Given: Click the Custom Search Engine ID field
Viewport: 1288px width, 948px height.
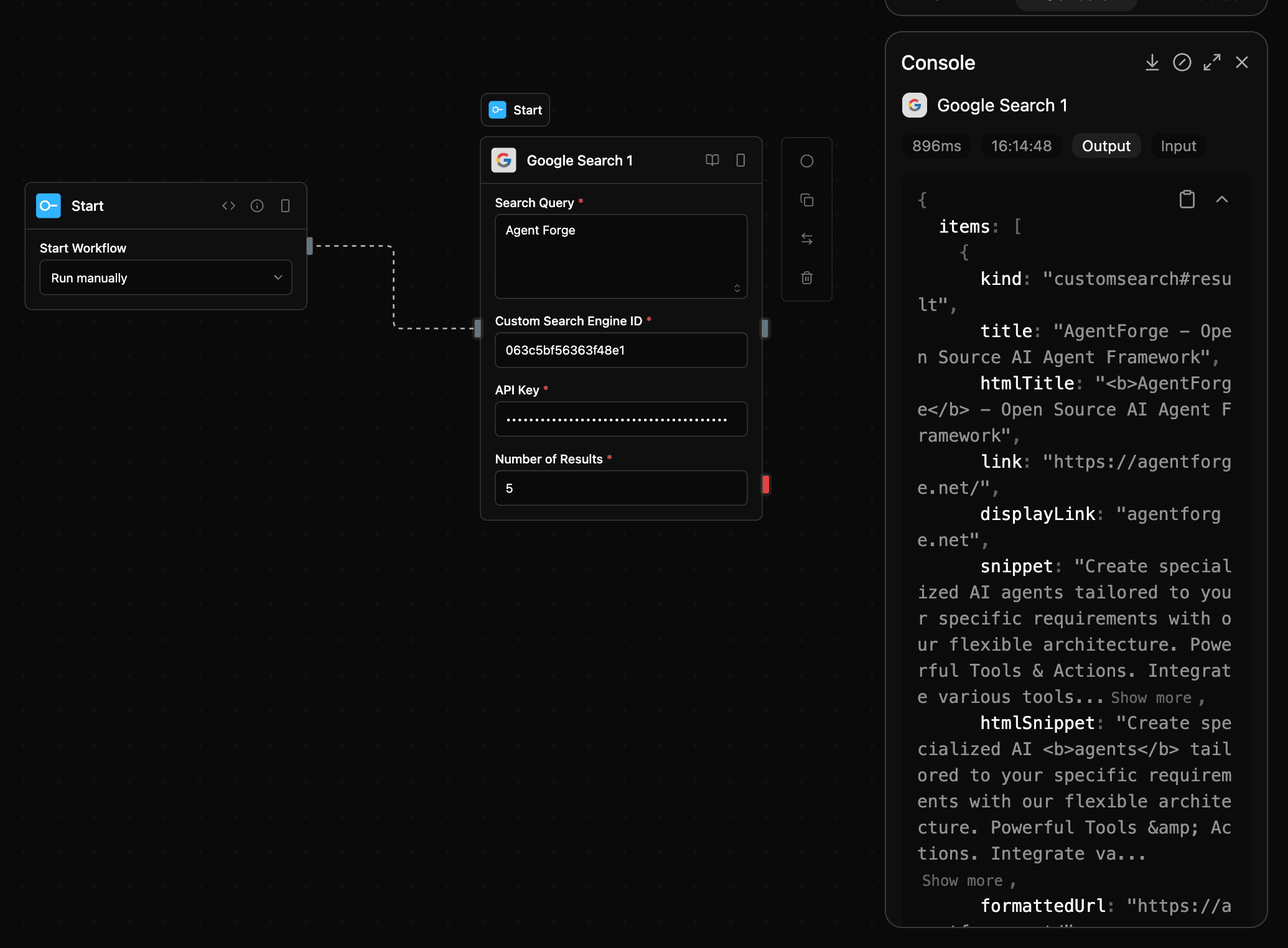Looking at the screenshot, I should pyautogui.click(x=620, y=350).
